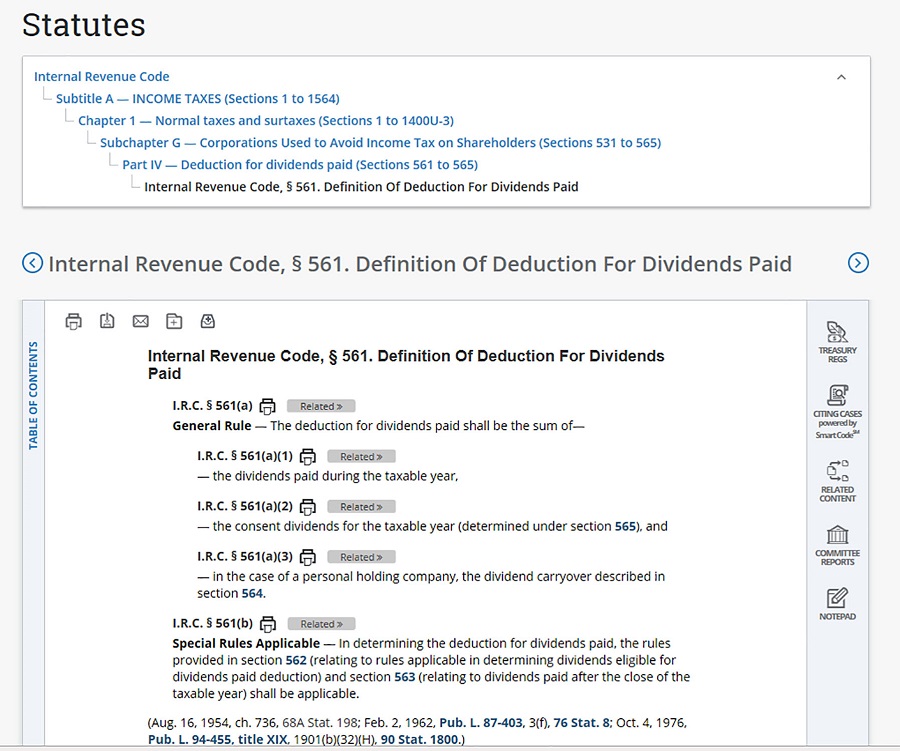The height and width of the screenshot is (751, 900).
Task: Click the export document icon beside the printer
Action: (x=107, y=321)
